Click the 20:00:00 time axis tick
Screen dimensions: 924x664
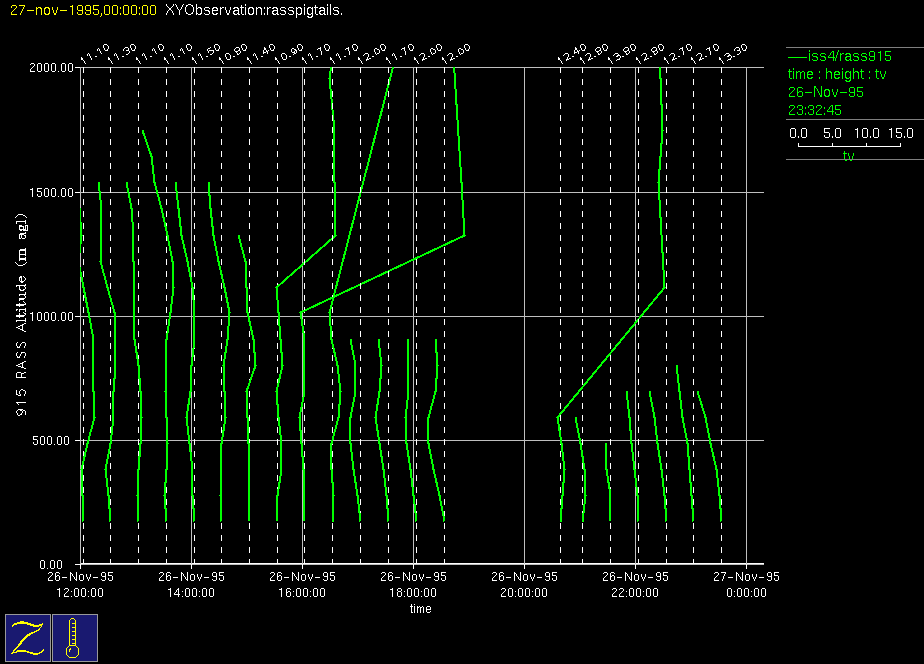[524, 584]
